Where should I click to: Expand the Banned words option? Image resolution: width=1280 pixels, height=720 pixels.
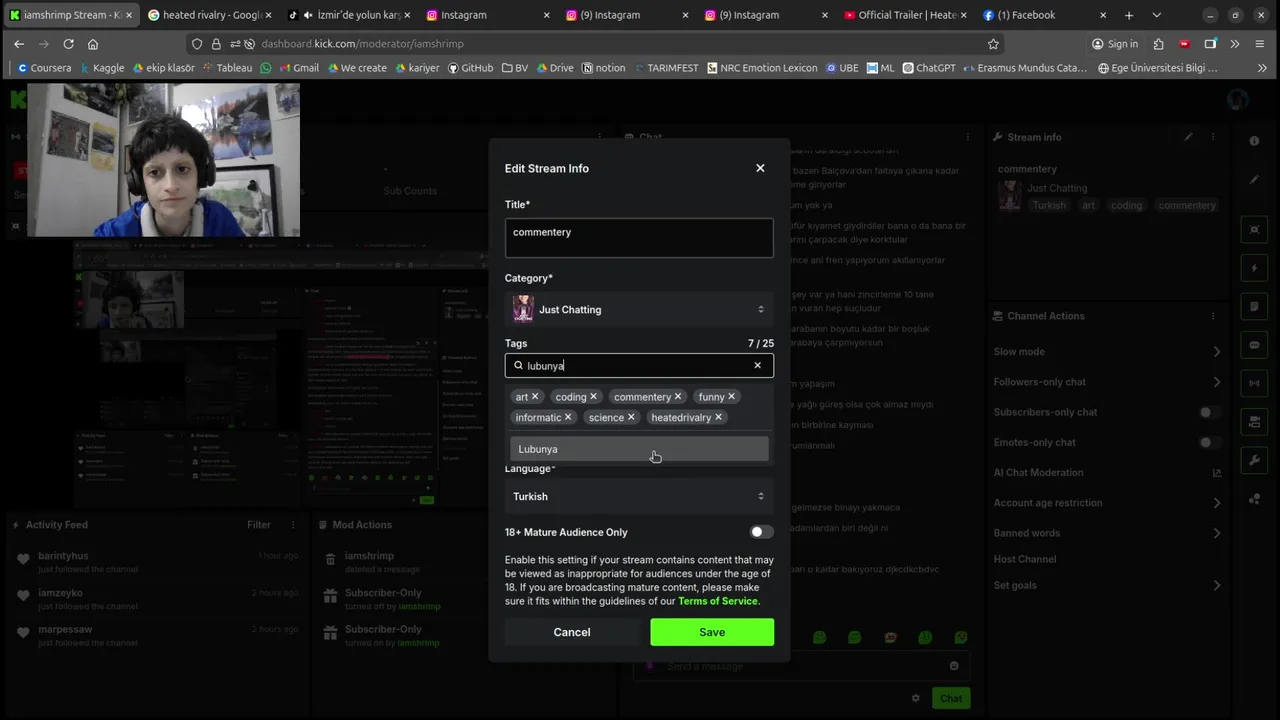click(x=1107, y=533)
